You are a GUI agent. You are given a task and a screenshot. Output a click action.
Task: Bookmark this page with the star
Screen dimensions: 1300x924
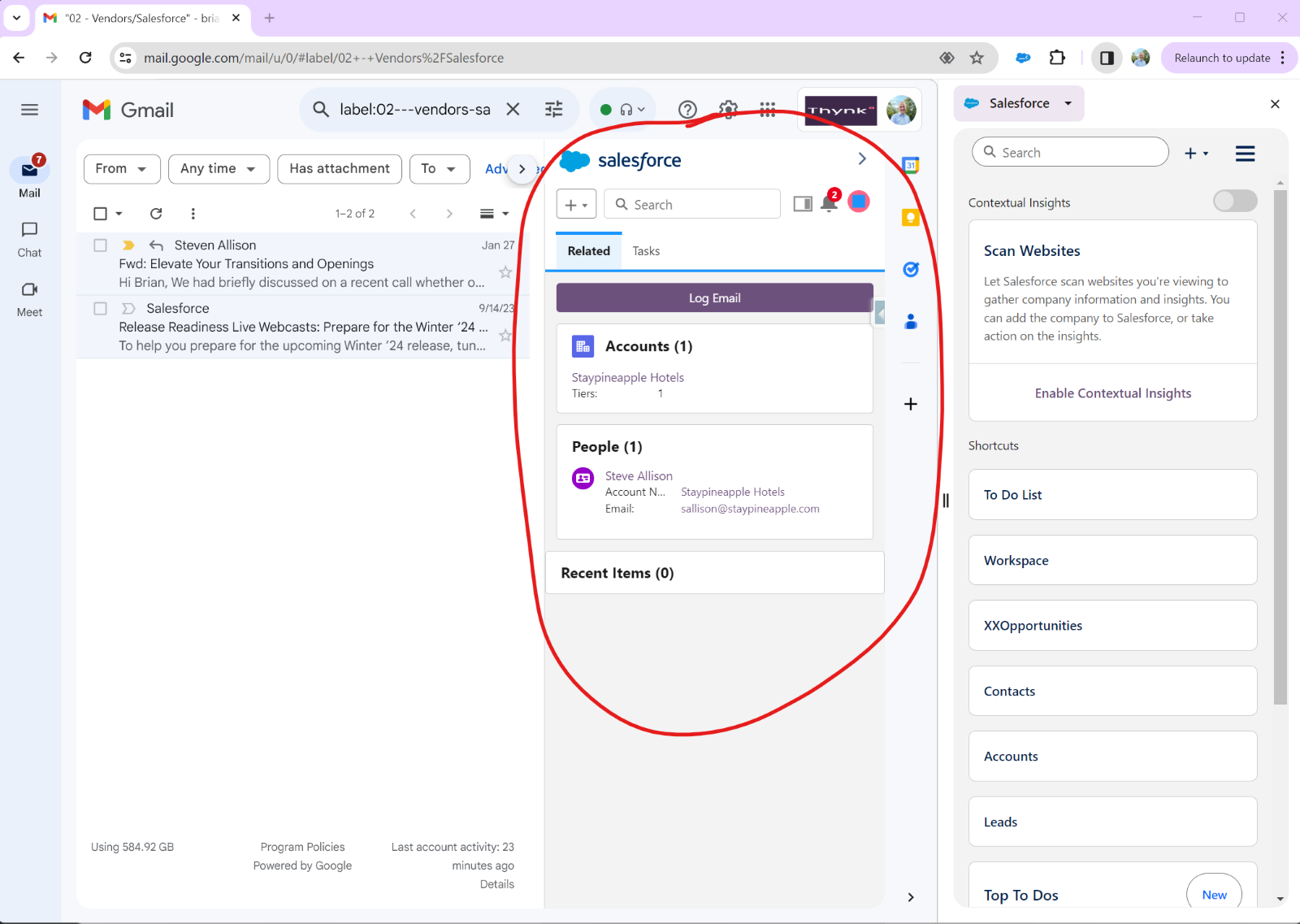pos(977,58)
